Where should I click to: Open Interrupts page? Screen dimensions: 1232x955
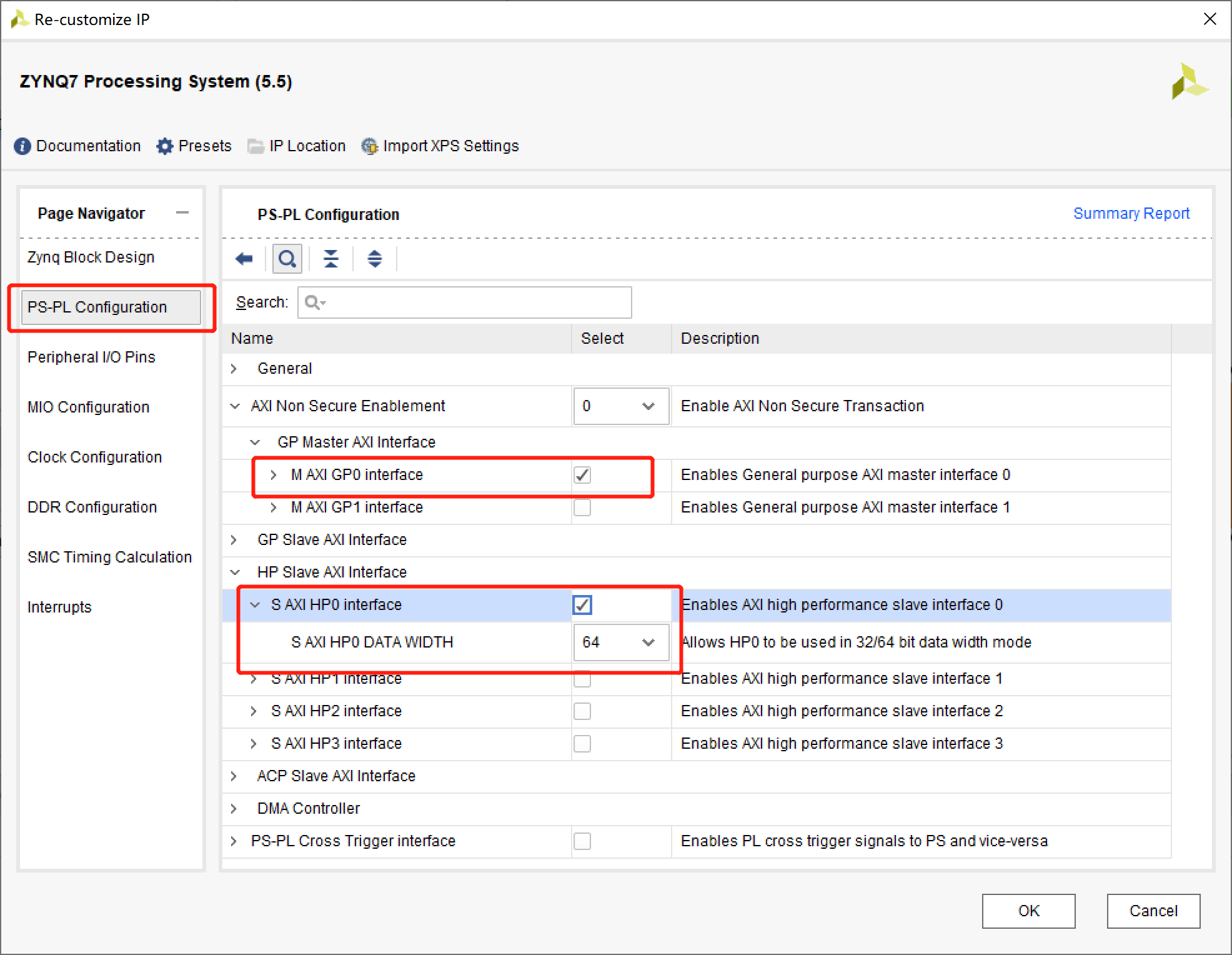(x=59, y=607)
